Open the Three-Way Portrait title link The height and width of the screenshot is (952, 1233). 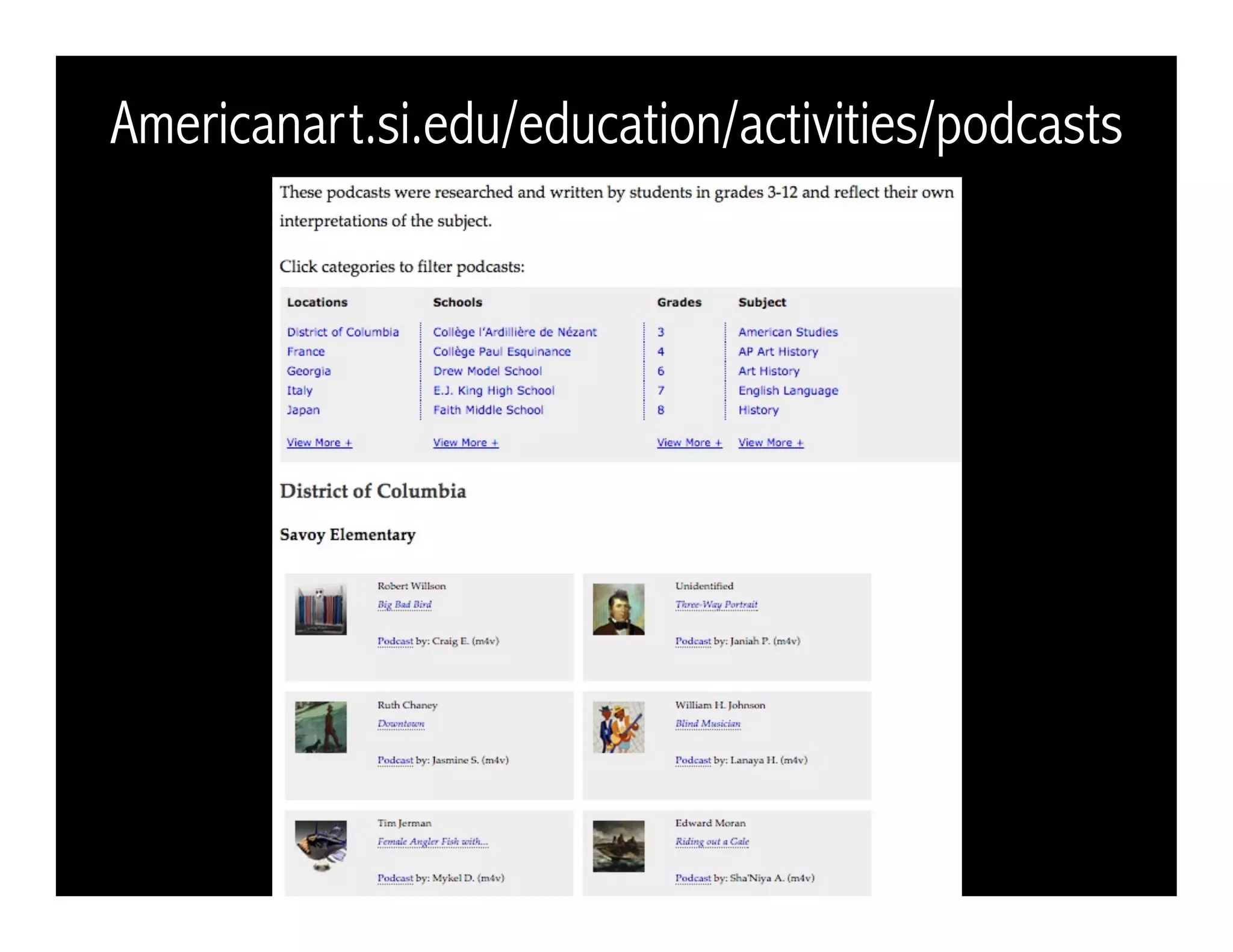716,605
